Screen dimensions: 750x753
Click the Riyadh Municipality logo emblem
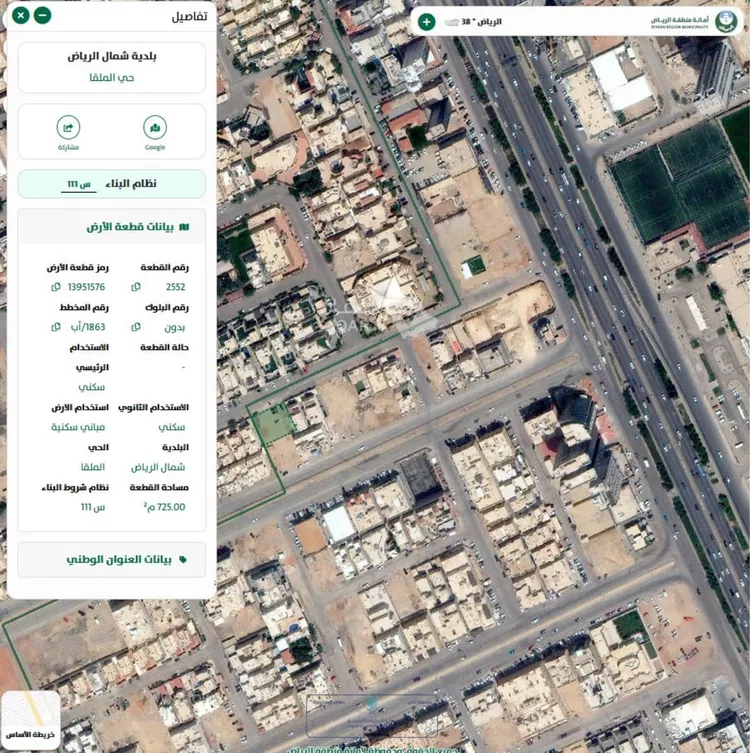[x=726, y=22]
